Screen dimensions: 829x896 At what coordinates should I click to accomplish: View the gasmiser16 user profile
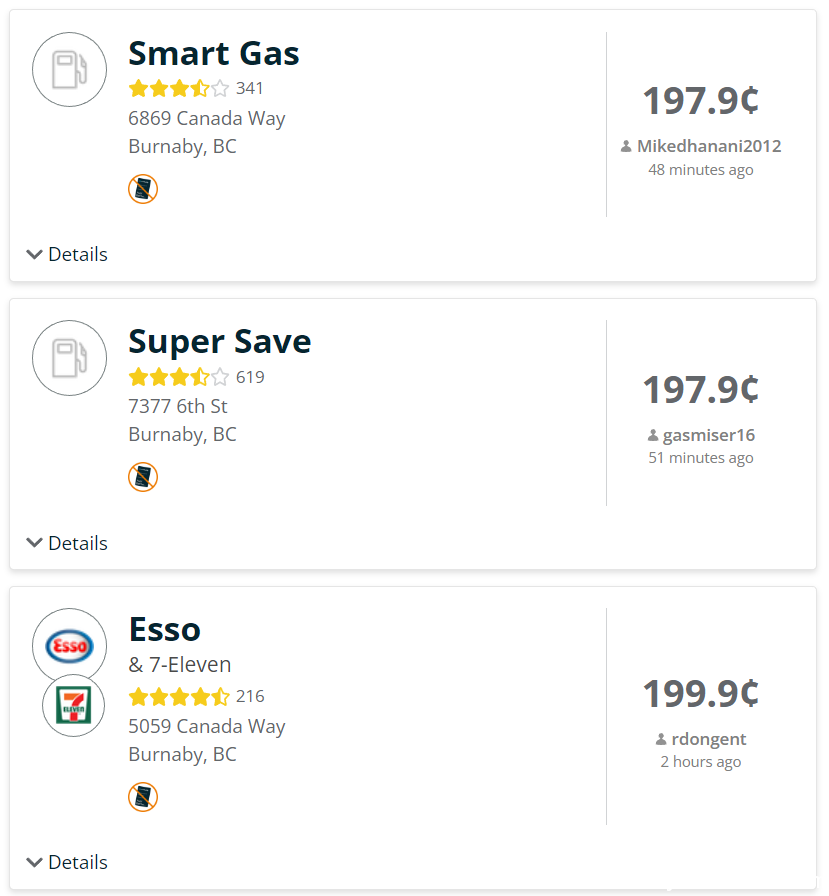click(x=708, y=435)
